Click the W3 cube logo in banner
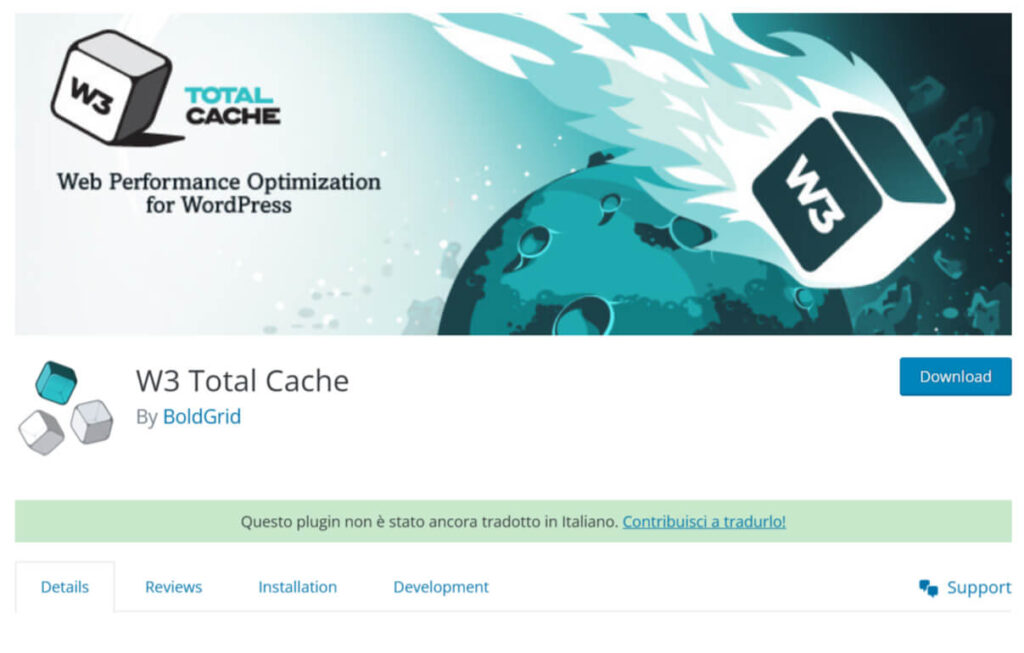Image resolution: width=1024 pixels, height=653 pixels. point(116,88)
